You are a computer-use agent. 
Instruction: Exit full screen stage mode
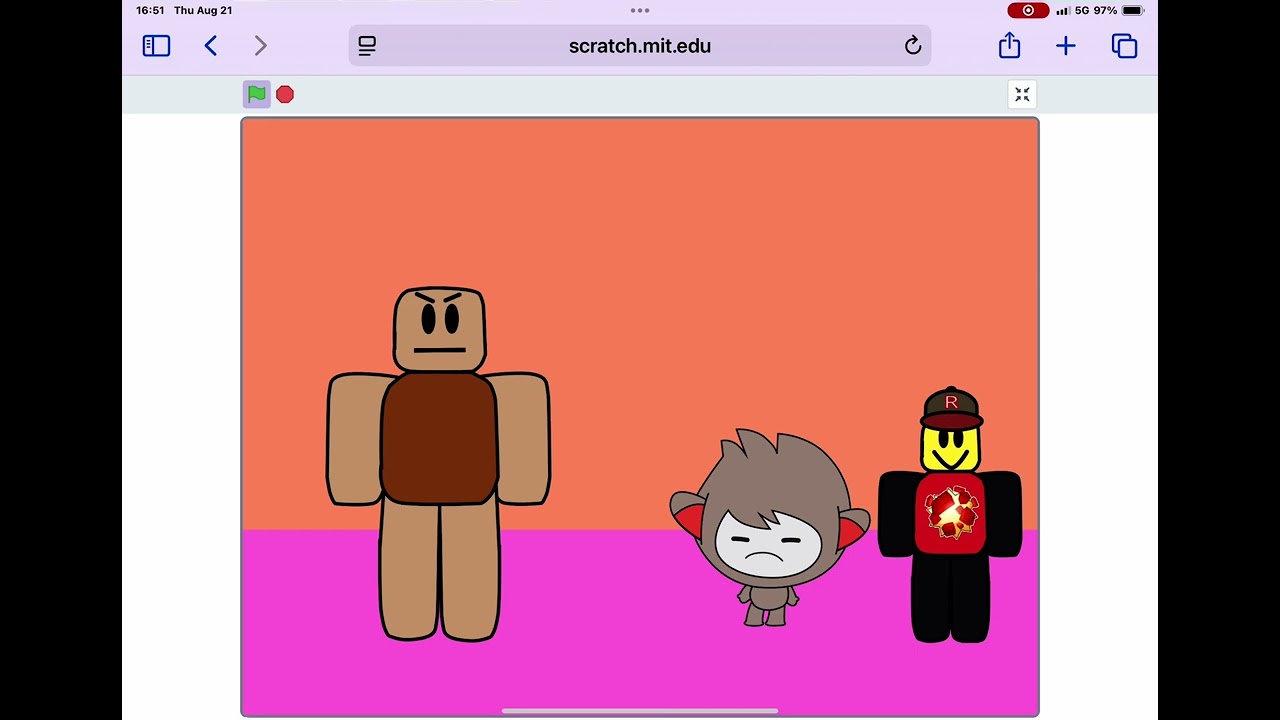(1022, 94)
